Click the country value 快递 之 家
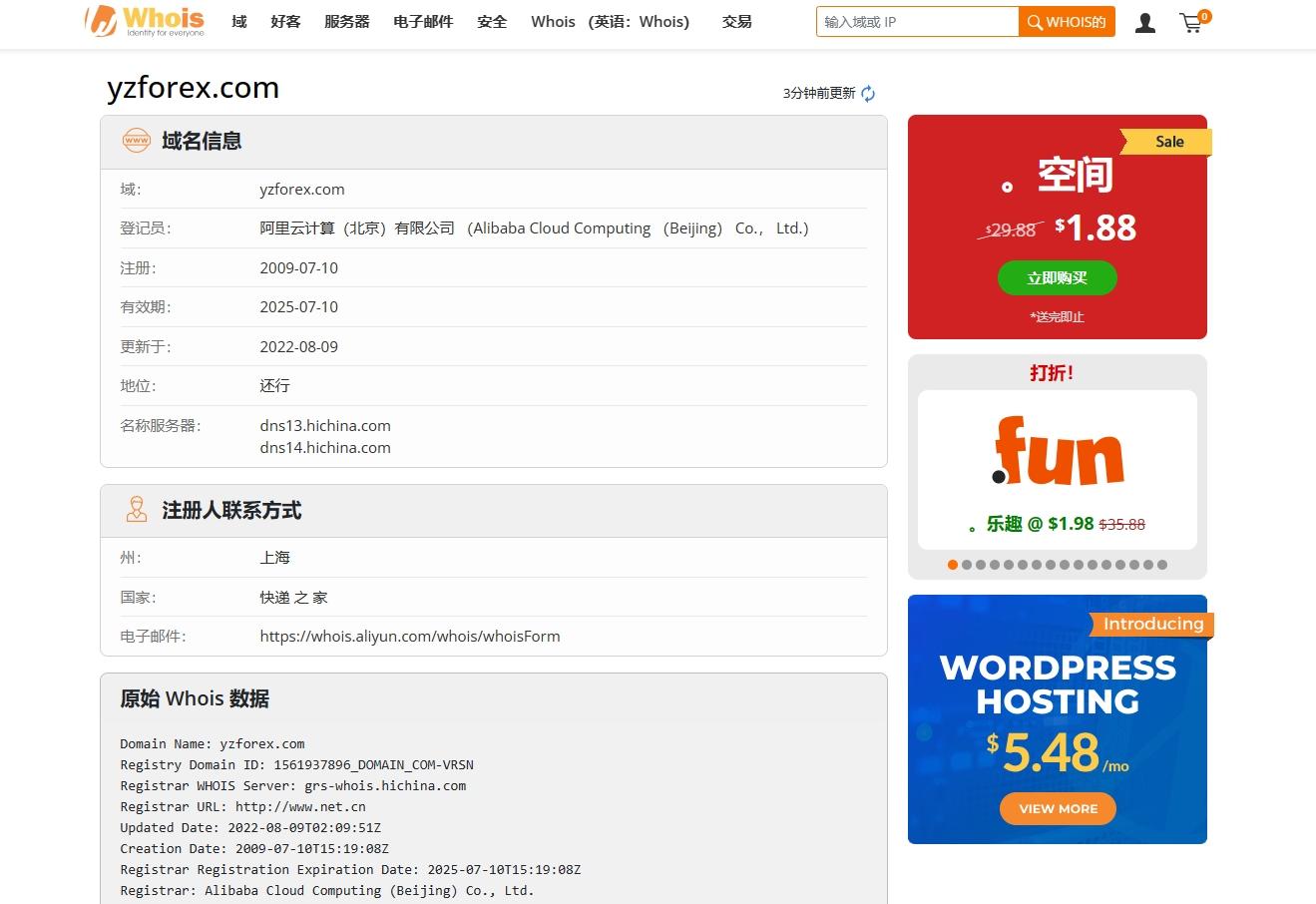The image size is (1316, 904). click(293, 597)
